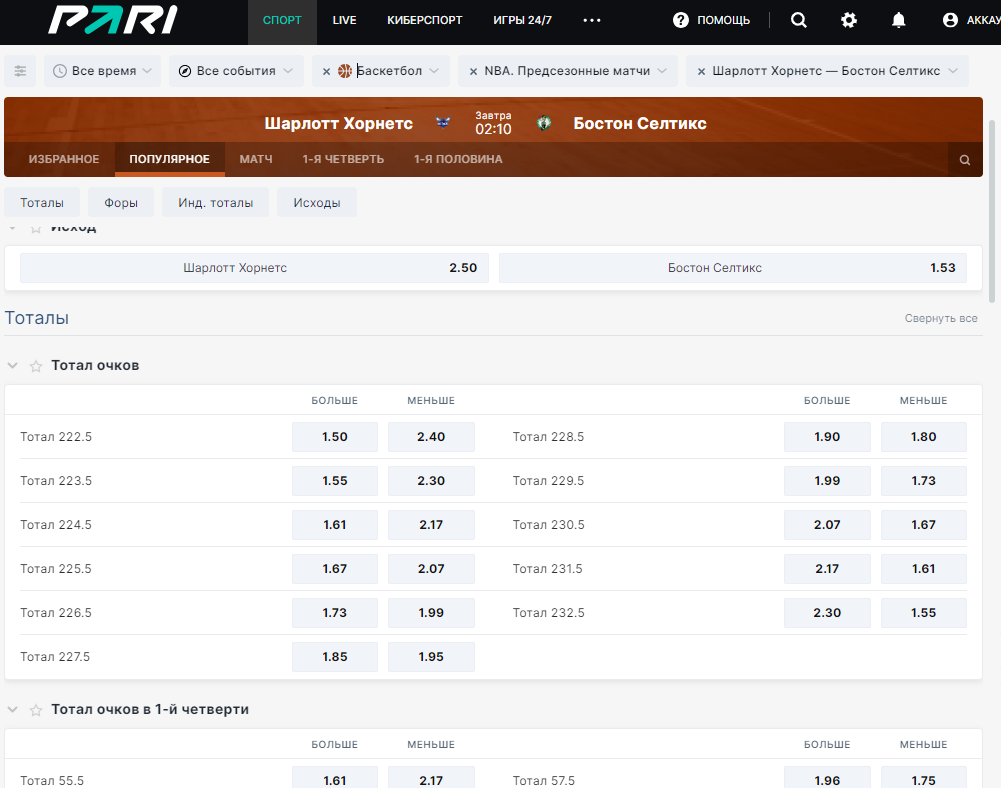Click the Тоталы section heading
1001x788 pixels.
pos(37,318)
